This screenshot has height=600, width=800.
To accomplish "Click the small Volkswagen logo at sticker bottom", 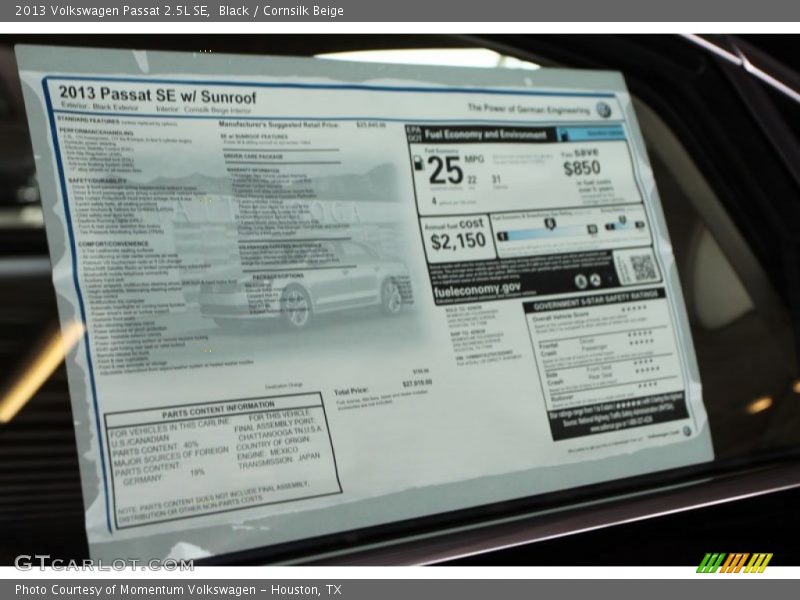I will coord(686,431).
